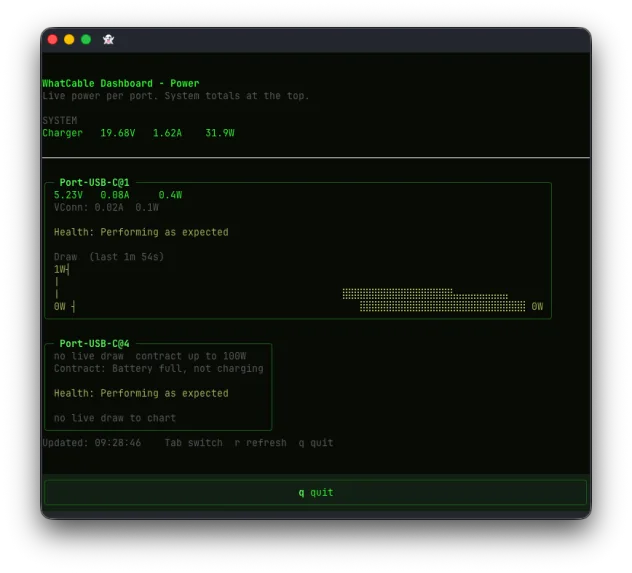632x573 pixels.
Task: Select the 0.08A port current value
Action: [115, 195]
